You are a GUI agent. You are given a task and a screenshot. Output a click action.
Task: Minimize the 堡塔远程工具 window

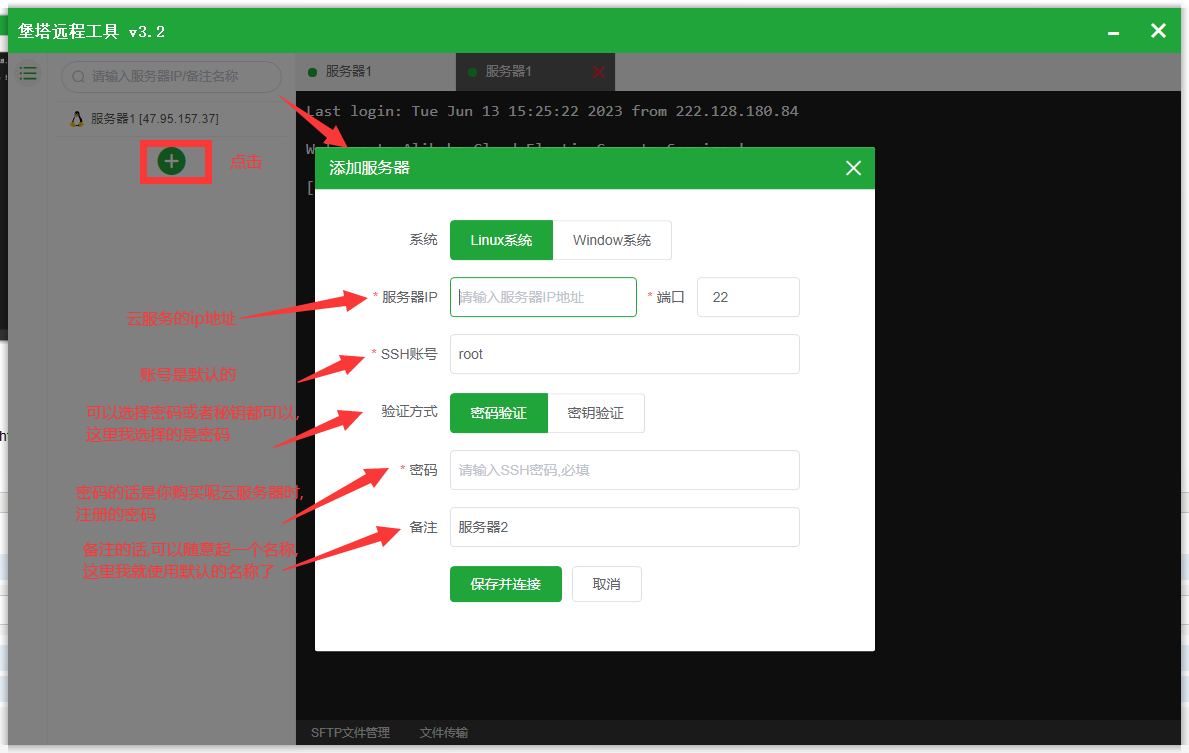point(1113,33)
